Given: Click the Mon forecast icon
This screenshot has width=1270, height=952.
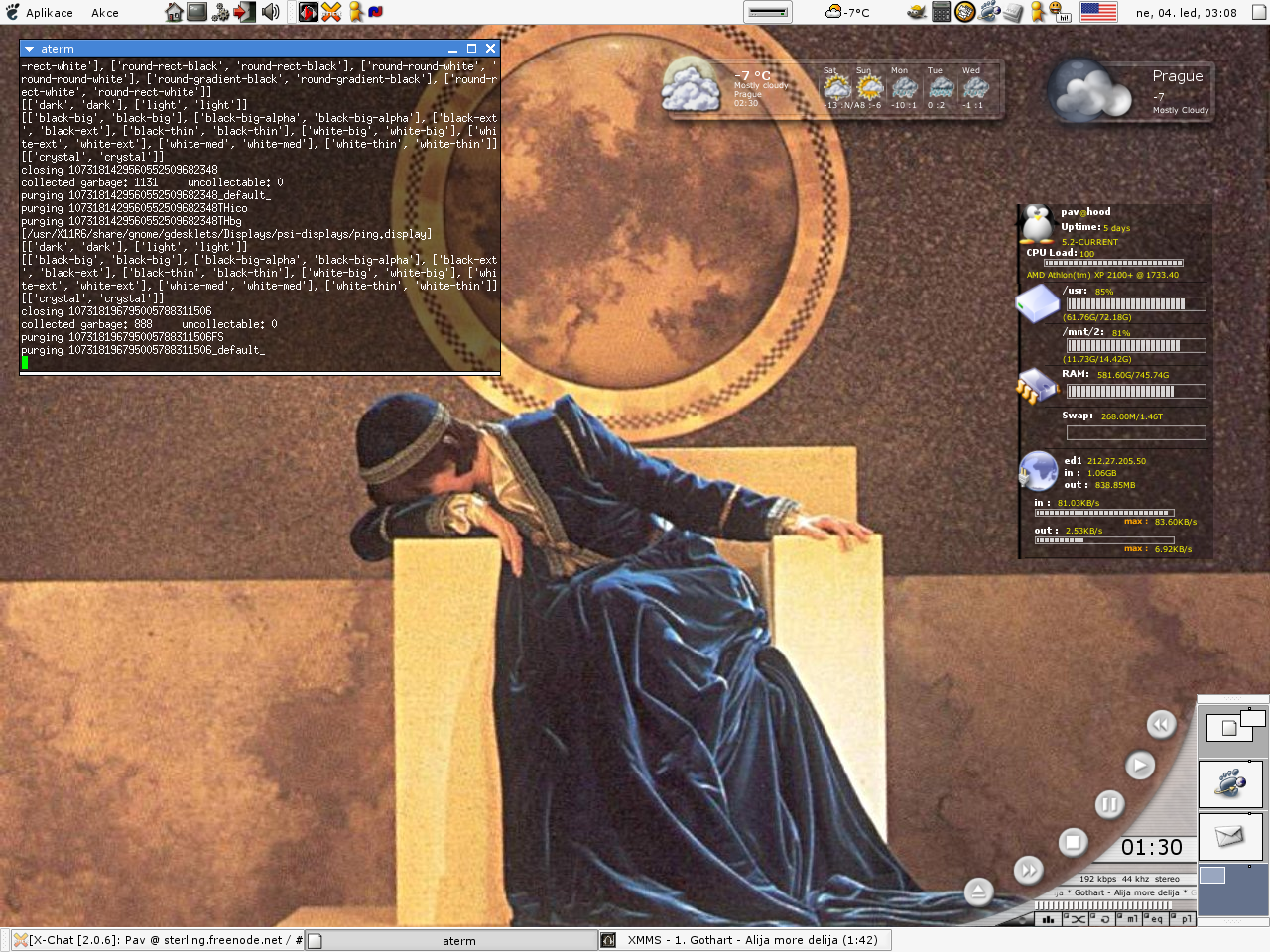Looking at the screenshot, I should [x=904, y=88].
